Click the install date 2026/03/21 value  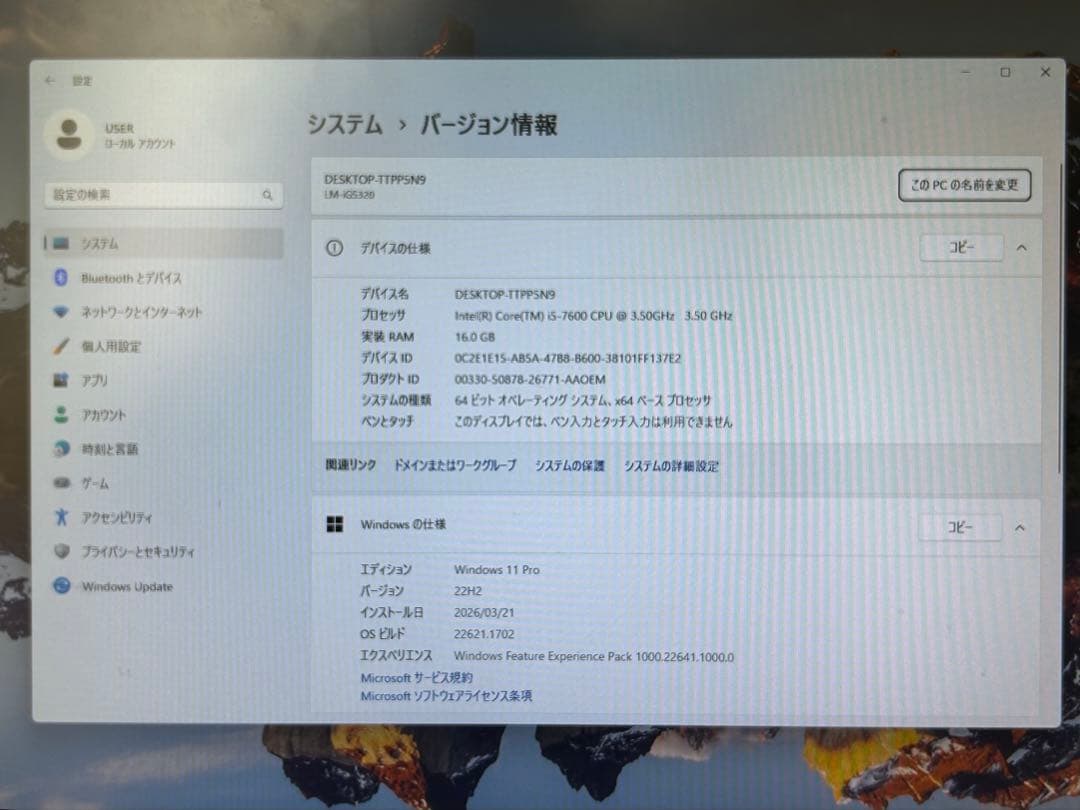click(484, 613)
